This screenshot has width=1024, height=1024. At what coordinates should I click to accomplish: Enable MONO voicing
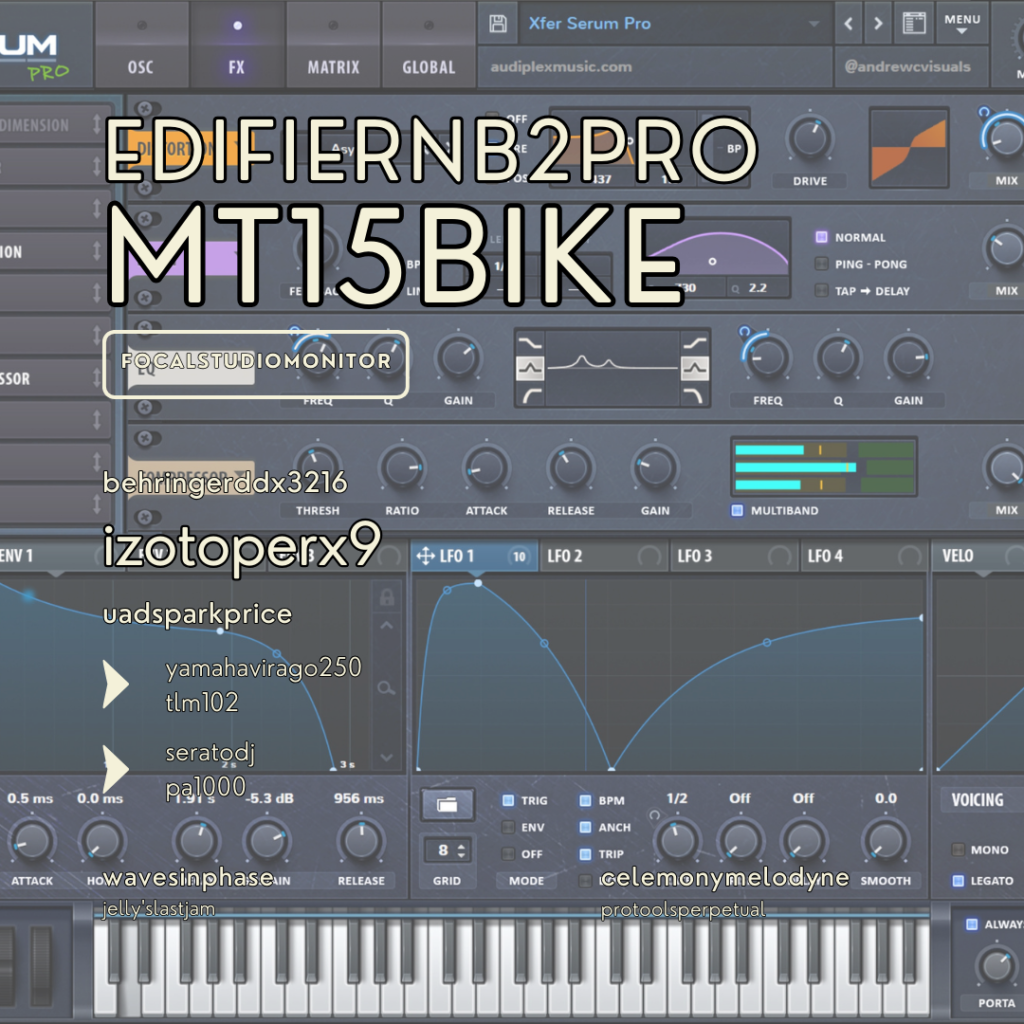[x=958, y=850]
